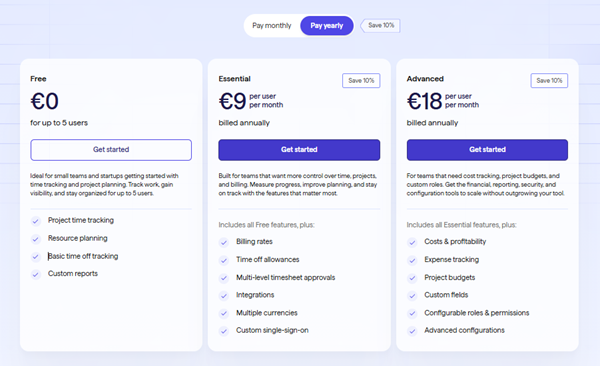Viewport: 600px width, 366px height.
Task: Click the checkmark icon beside Billing rates
Action: click(224, 242)
